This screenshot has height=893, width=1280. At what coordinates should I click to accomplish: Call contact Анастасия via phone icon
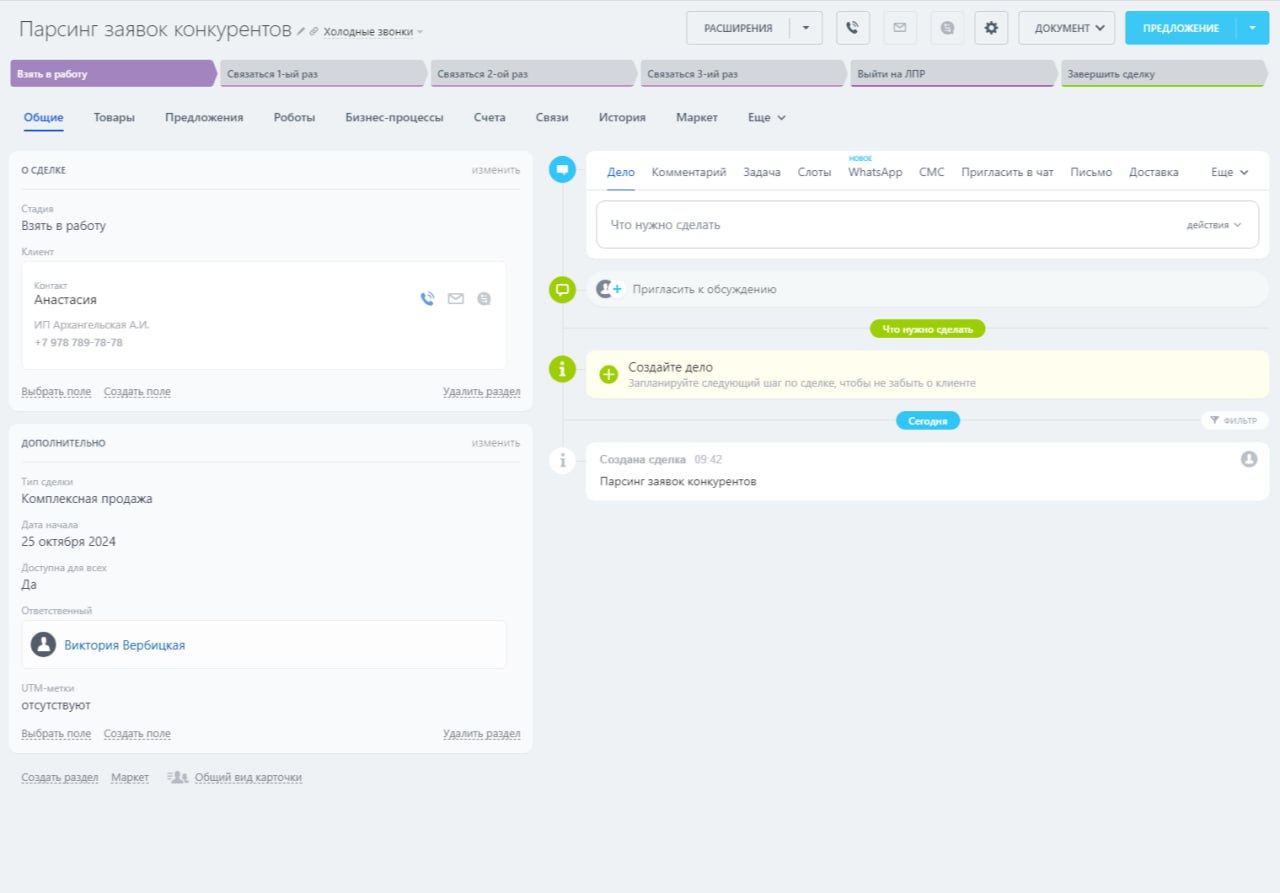click(427, 298)
